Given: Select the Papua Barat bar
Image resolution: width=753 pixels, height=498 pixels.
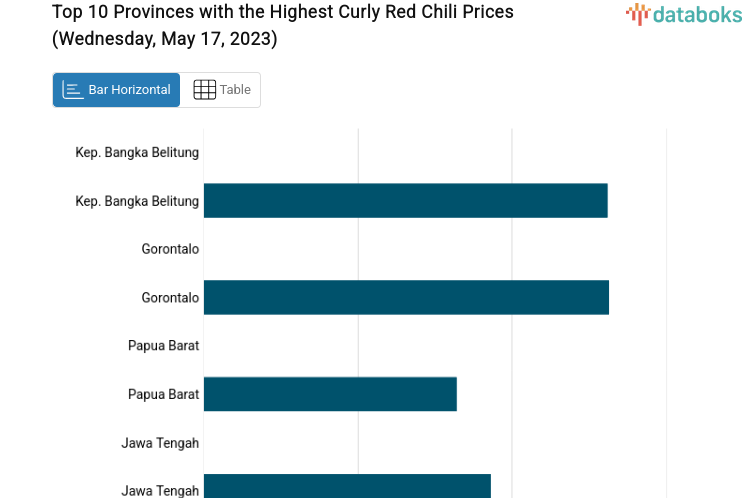Looking at the screenshot, I should 330,394.
